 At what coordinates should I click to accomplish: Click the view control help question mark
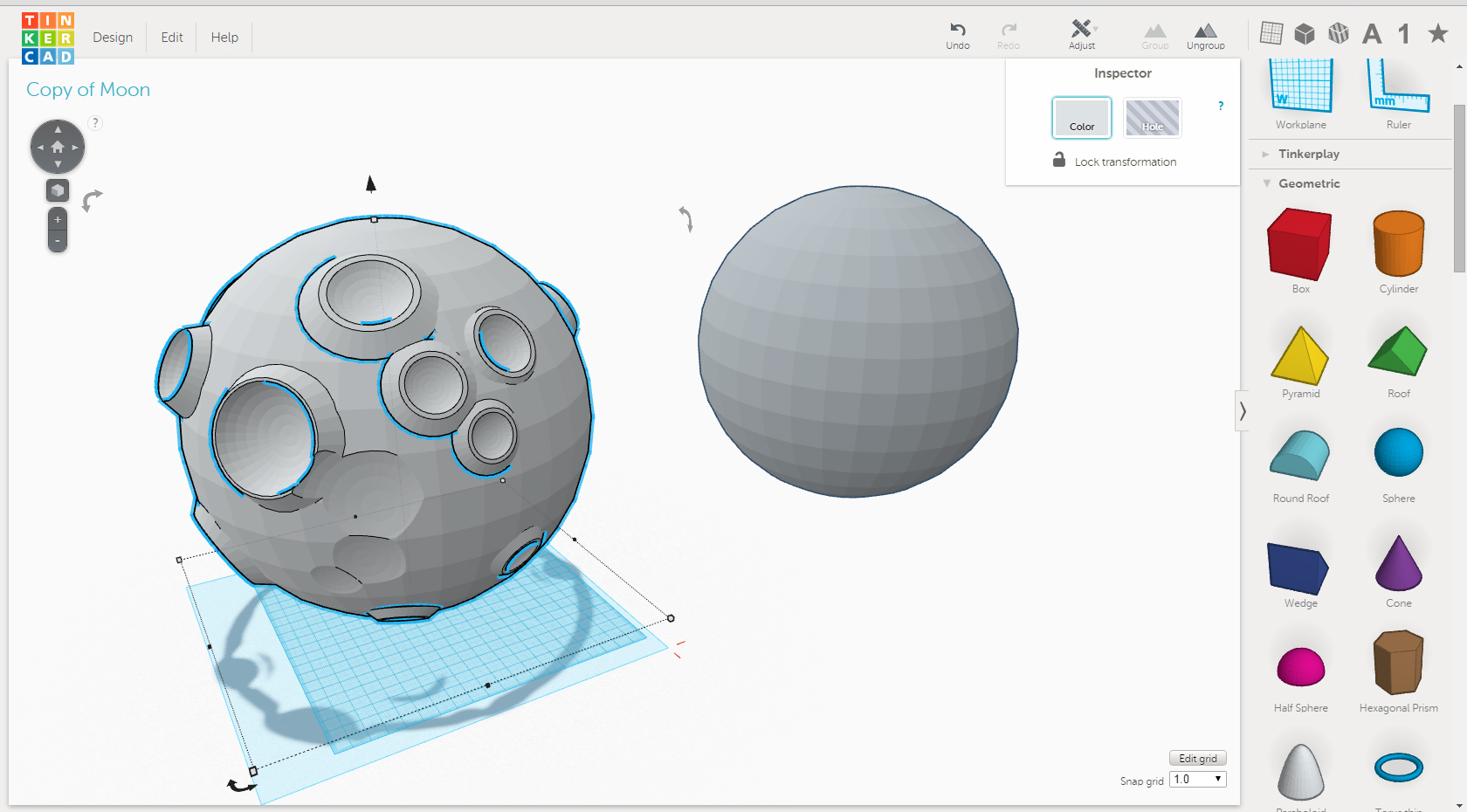click(x=95, y=123)
